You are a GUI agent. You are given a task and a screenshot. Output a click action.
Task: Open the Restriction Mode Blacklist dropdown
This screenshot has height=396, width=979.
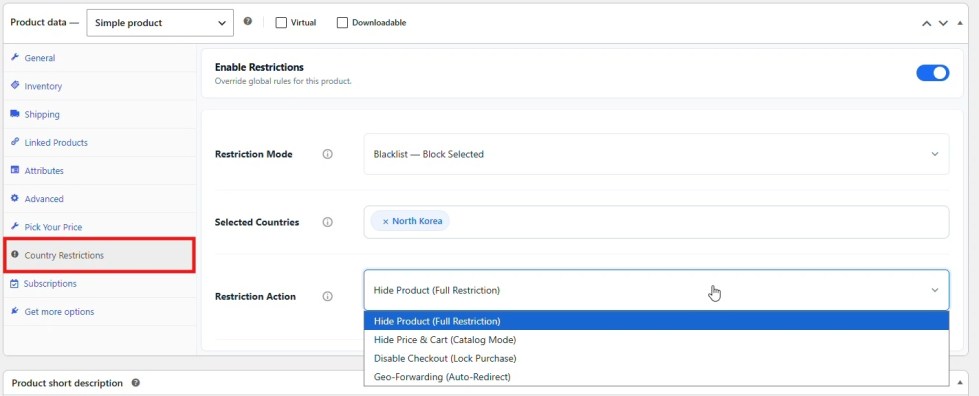pos(656,154)
